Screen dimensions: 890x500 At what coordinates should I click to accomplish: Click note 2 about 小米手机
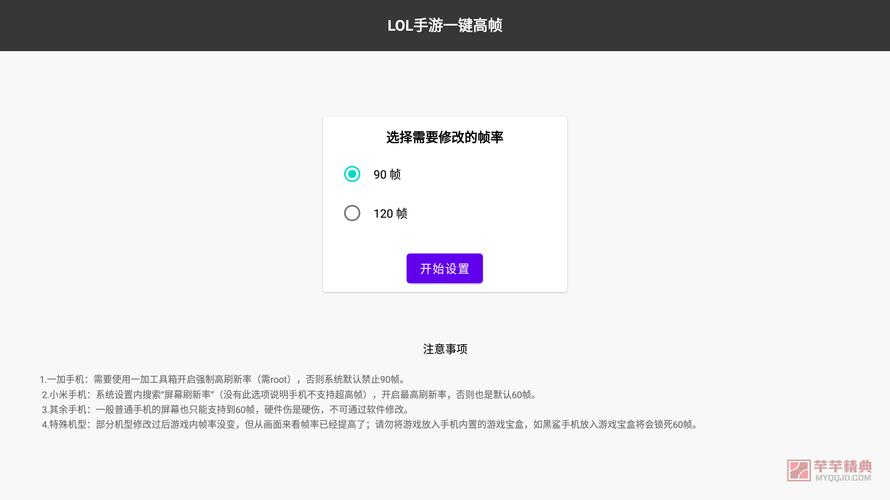tap(289, 394)
